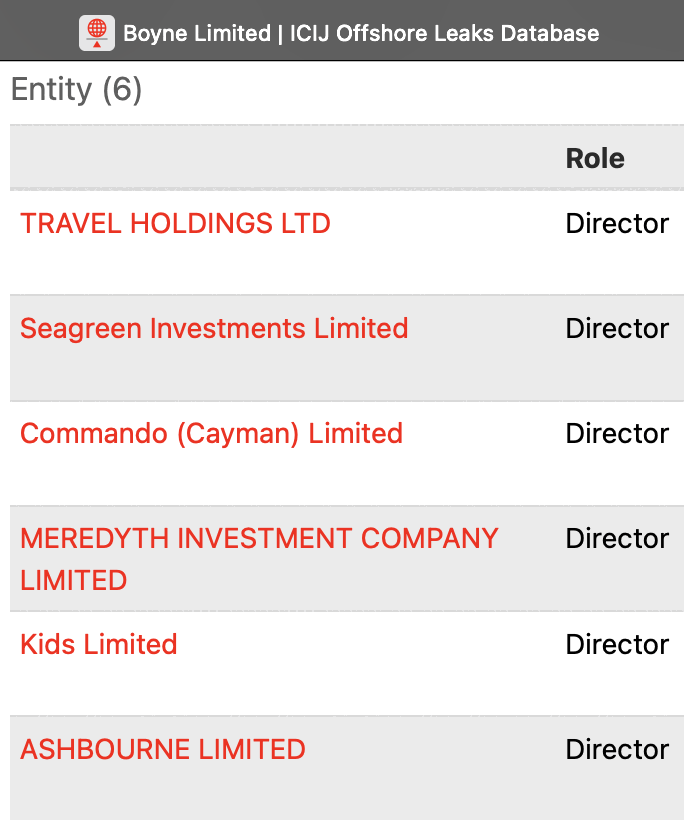Open MEREDYTH INVESTMENT COMPANY LIMITED entity page
Viewport: 684px width, 834px height.
tap(259, 539)
